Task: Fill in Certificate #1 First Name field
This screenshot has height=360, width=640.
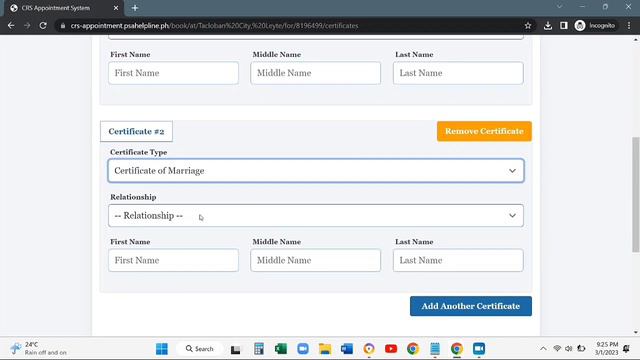Action: click(x=173, y=73)
